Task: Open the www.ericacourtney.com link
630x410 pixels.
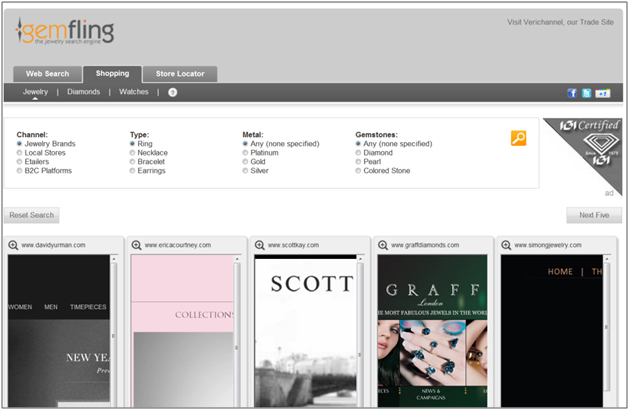Action: (x=178, y=245)
